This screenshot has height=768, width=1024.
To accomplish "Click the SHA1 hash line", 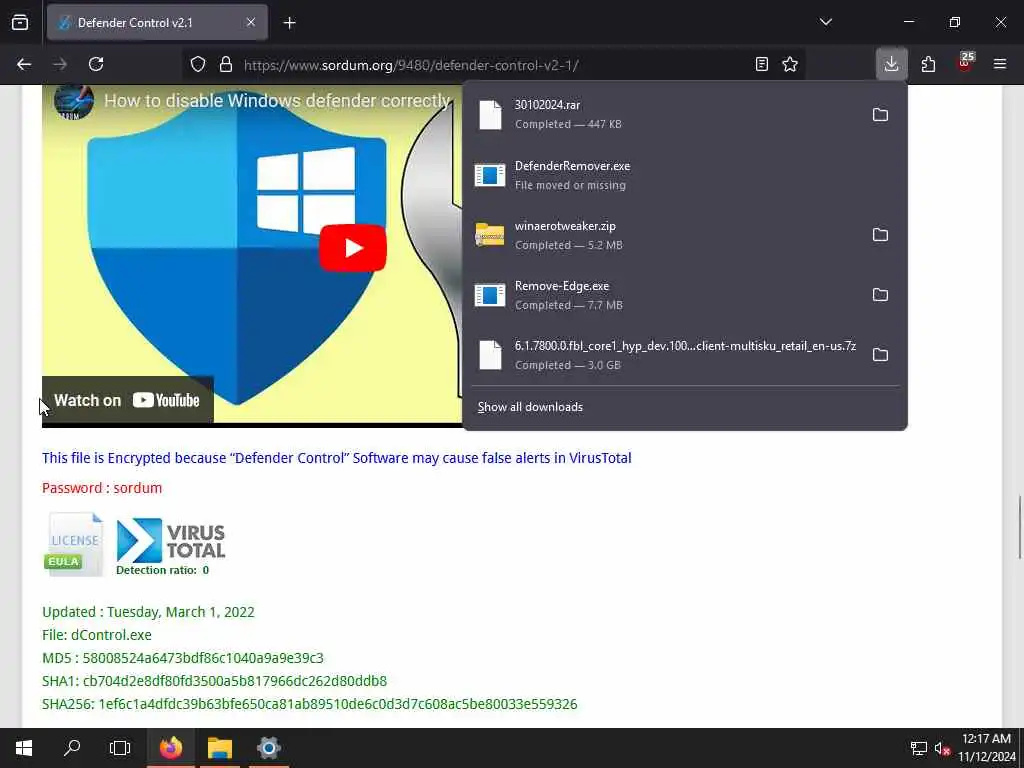I will tap(214, 681).
